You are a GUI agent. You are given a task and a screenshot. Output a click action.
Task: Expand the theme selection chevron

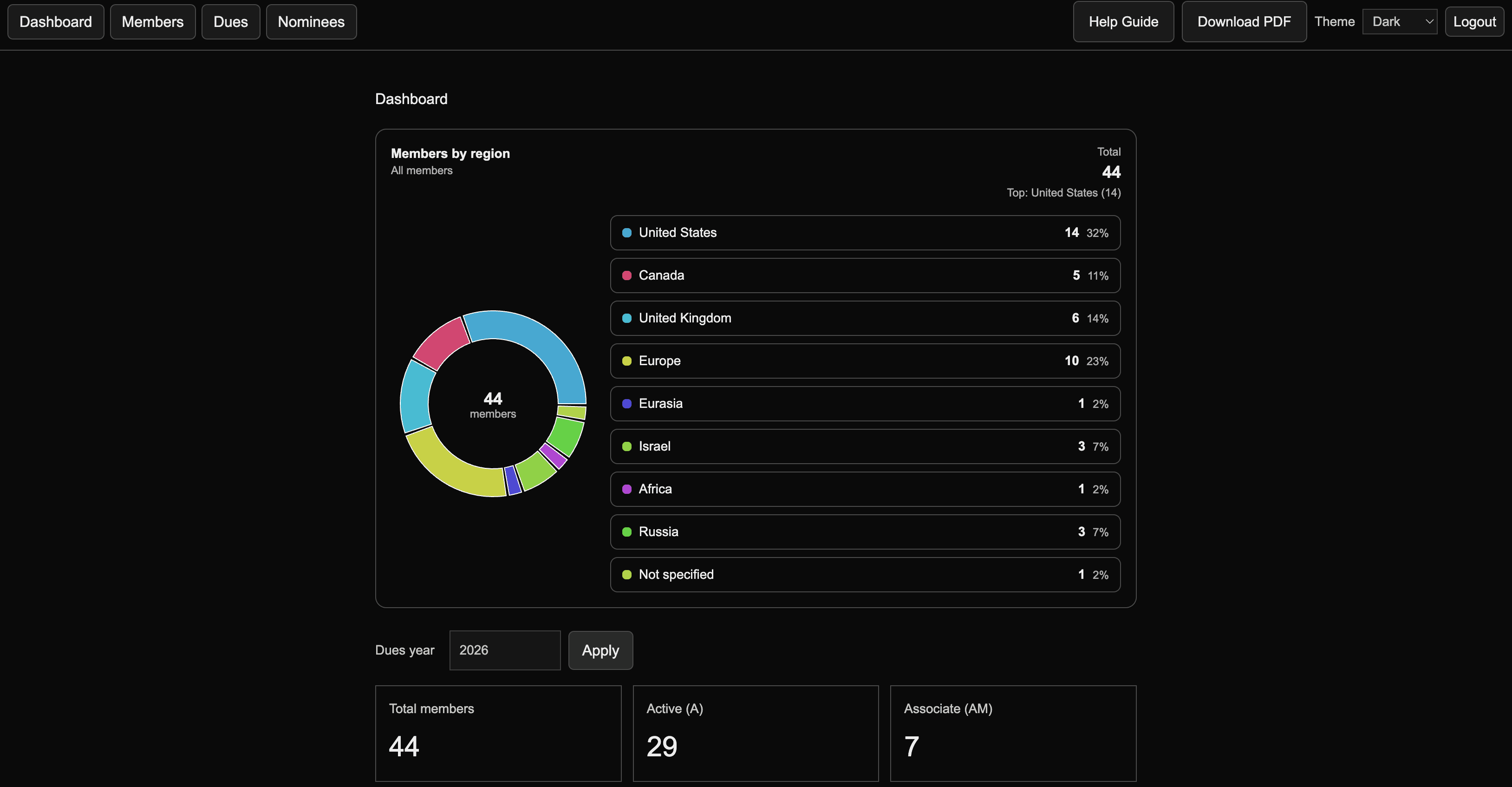1429,21
